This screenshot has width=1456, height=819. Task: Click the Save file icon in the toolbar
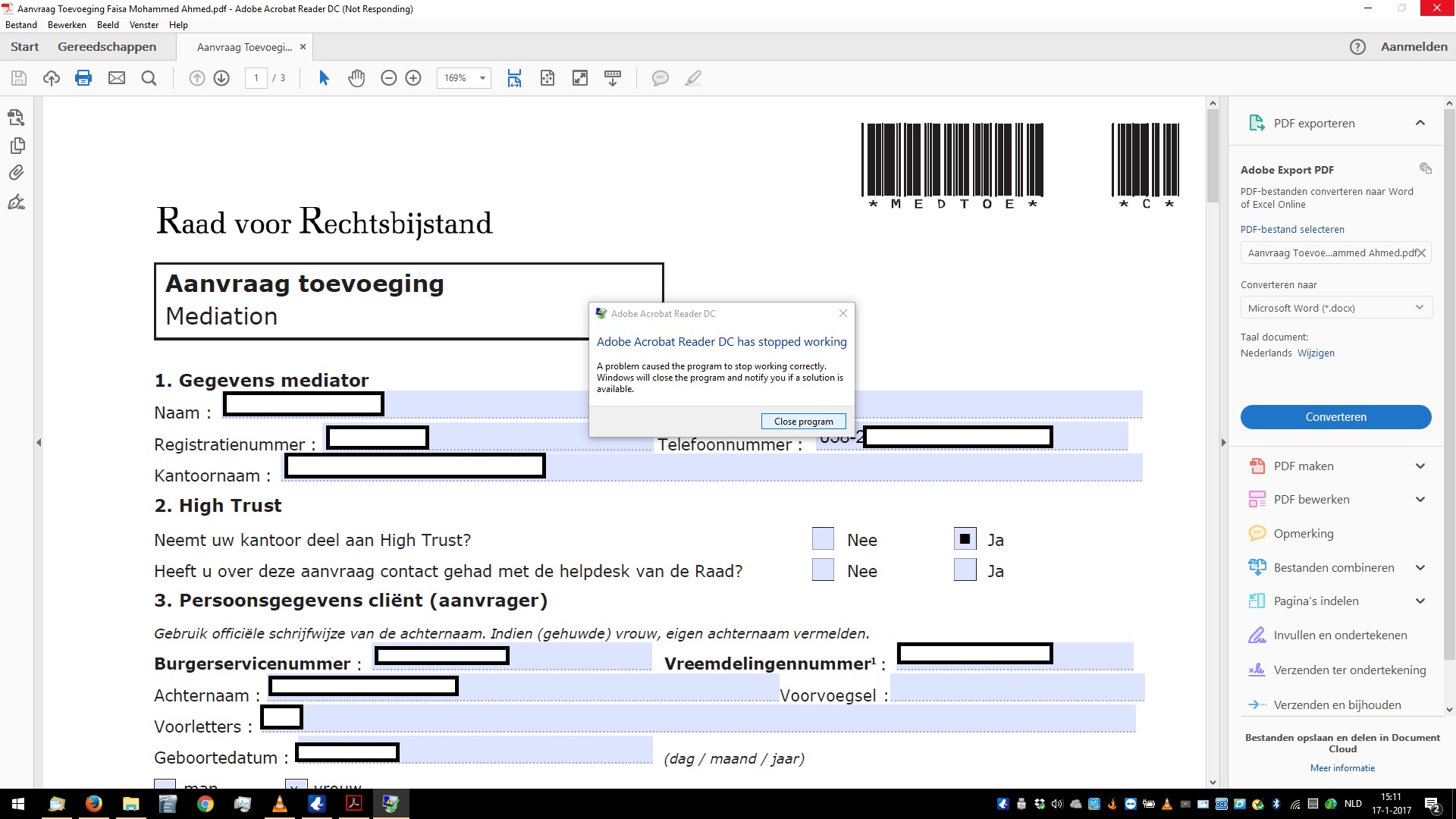[19, 78]
